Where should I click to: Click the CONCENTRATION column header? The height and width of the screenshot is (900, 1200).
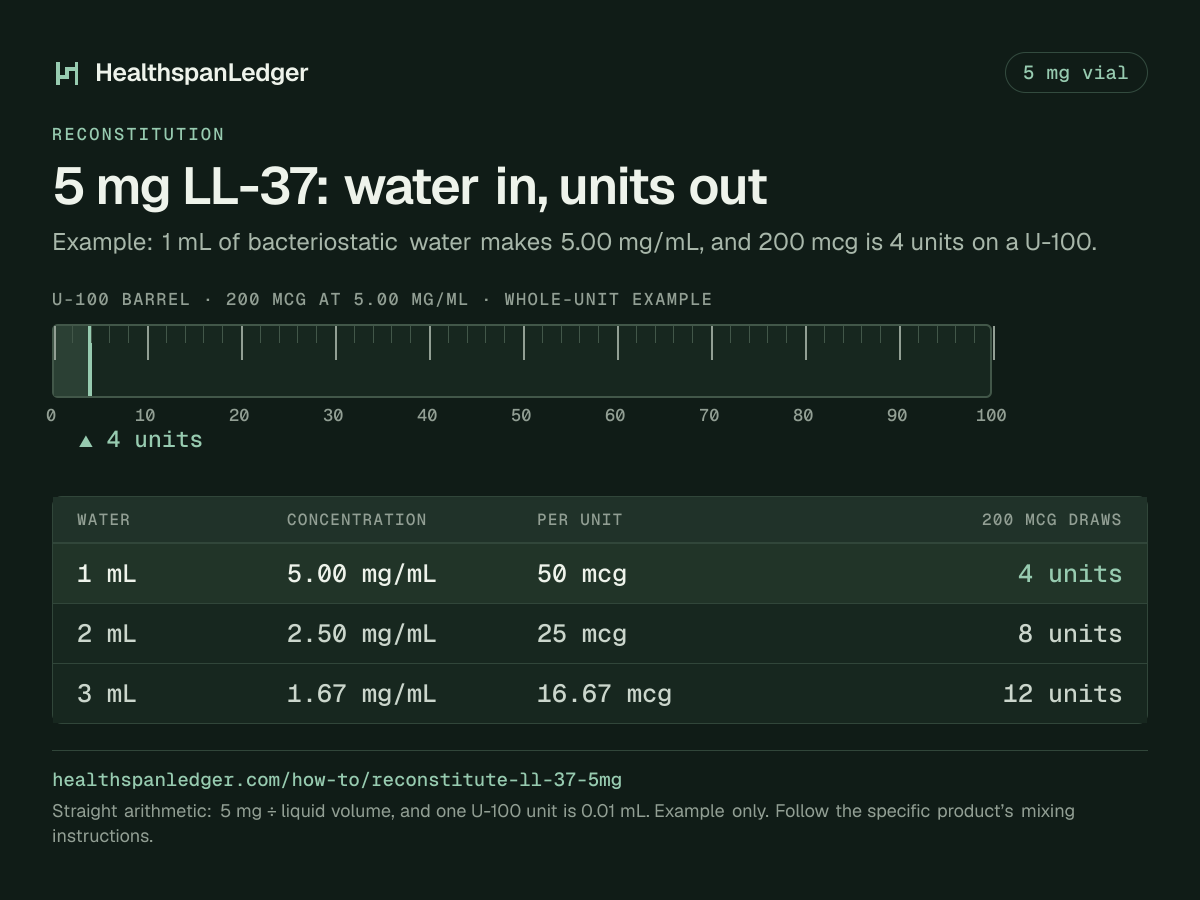click(x=357, y=520)
